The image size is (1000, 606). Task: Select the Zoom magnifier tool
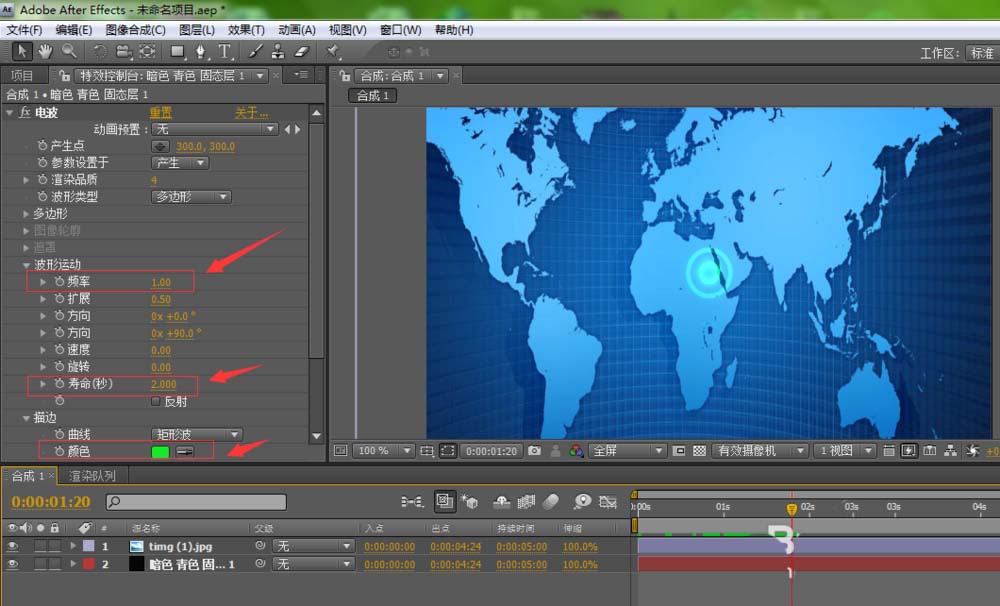(69, 51)
